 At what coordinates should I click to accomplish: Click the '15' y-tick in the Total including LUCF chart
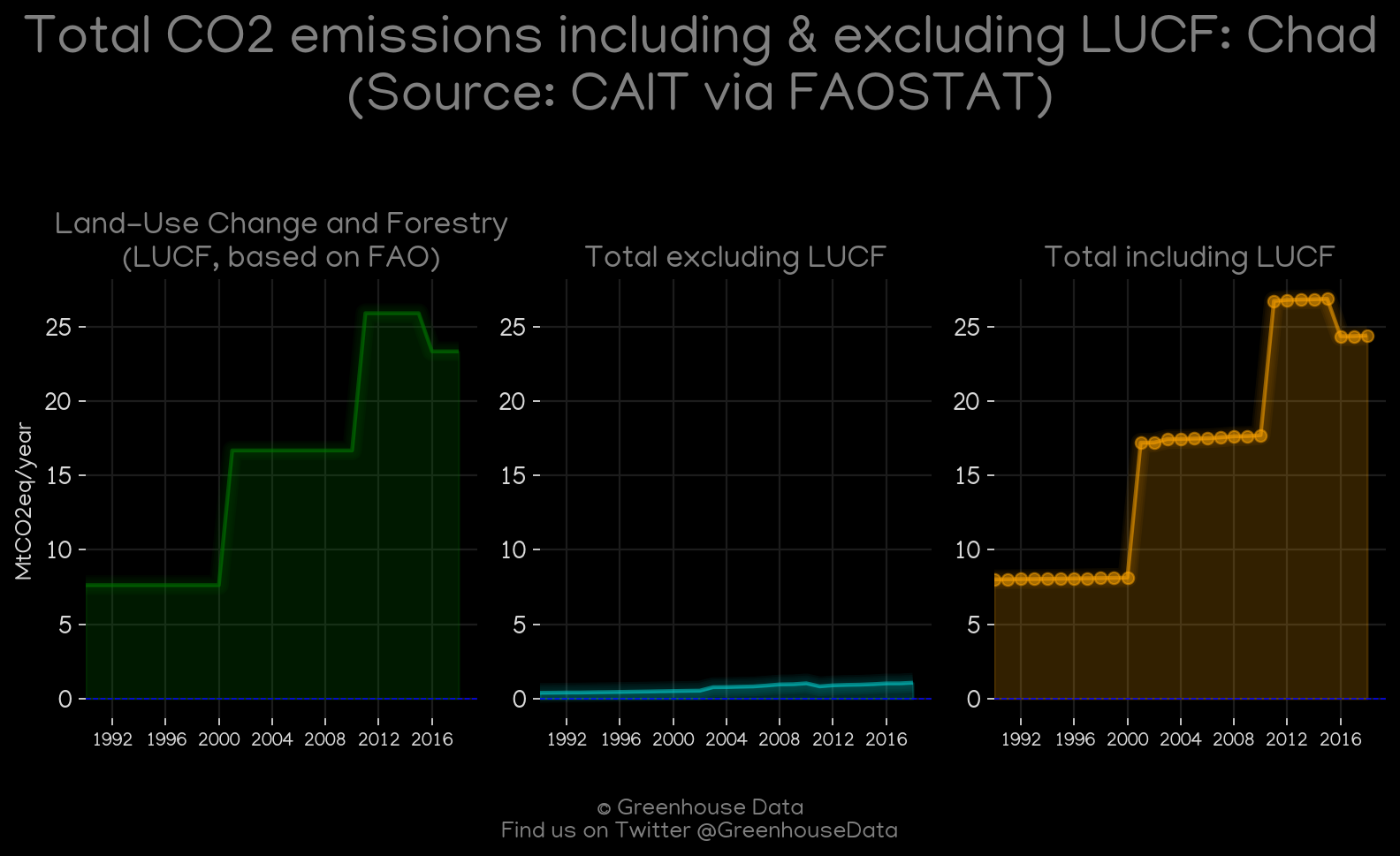967,476
